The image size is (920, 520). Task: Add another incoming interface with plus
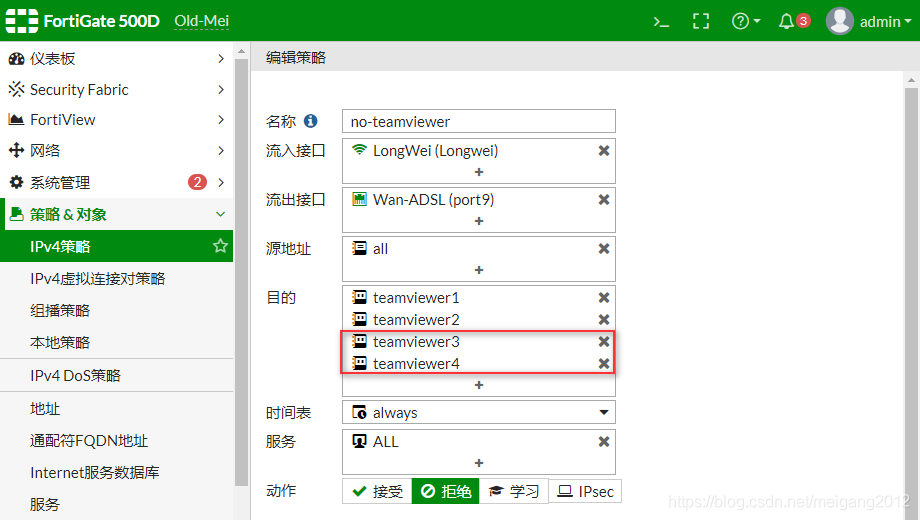pyautogui.click(x=479, y=172)
